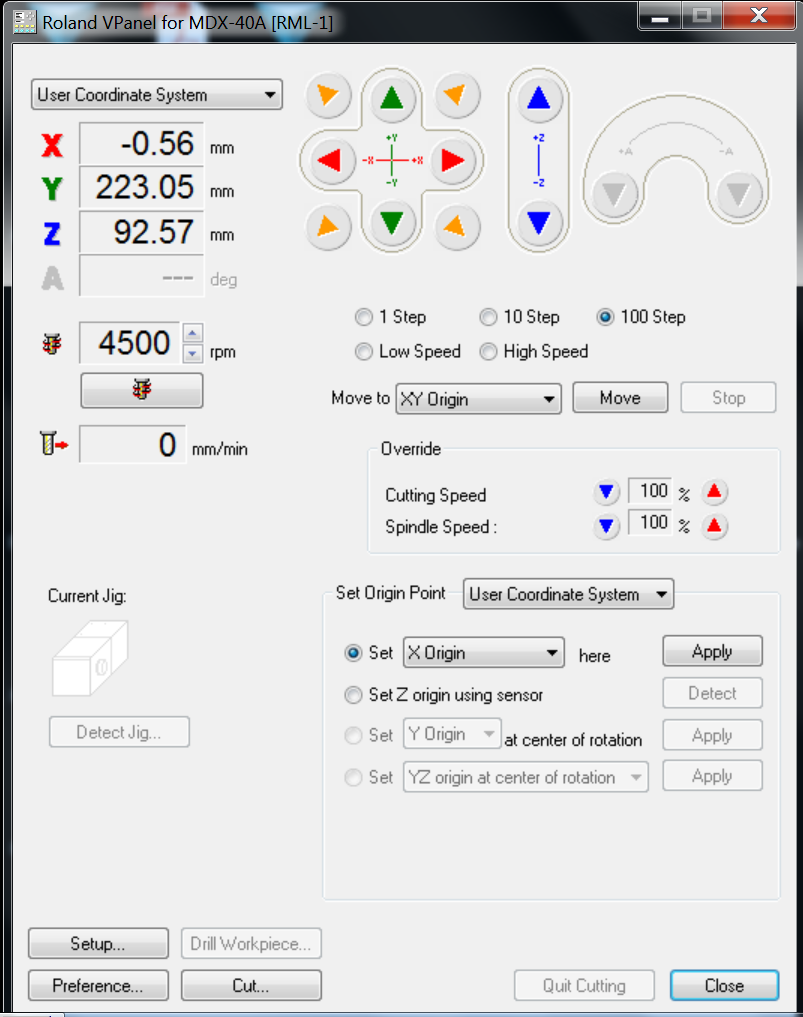
Task: Lower spindle with blue -Z down arrow
Action: click(x=539, y=222)
